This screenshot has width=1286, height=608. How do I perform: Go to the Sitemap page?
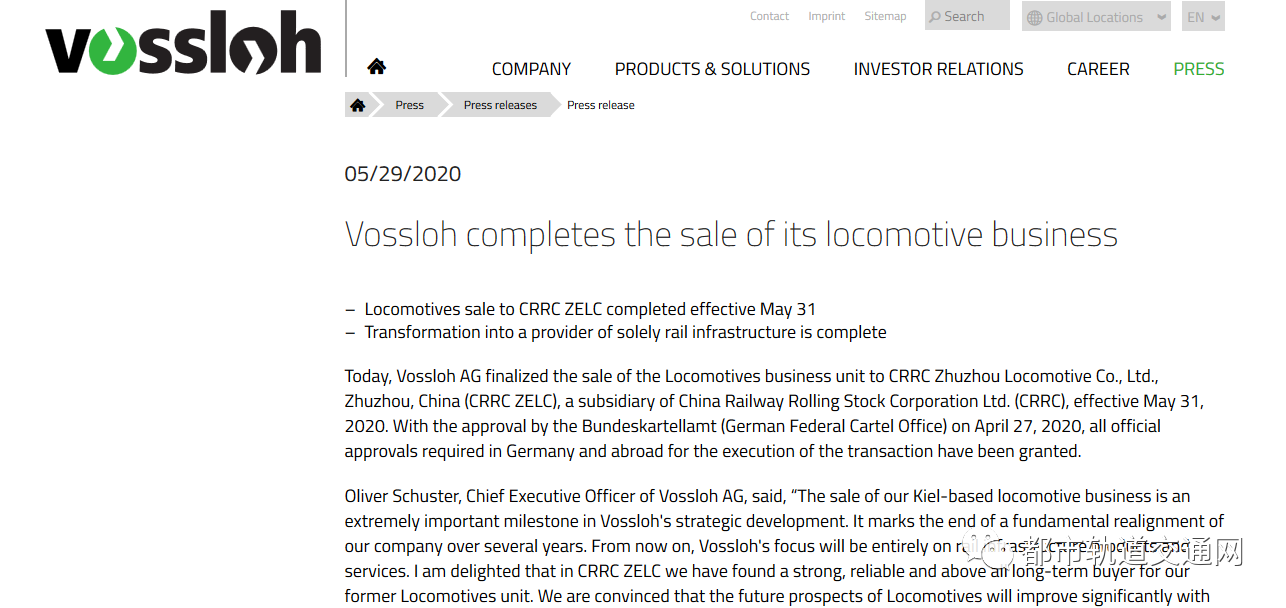coord(885,16)
